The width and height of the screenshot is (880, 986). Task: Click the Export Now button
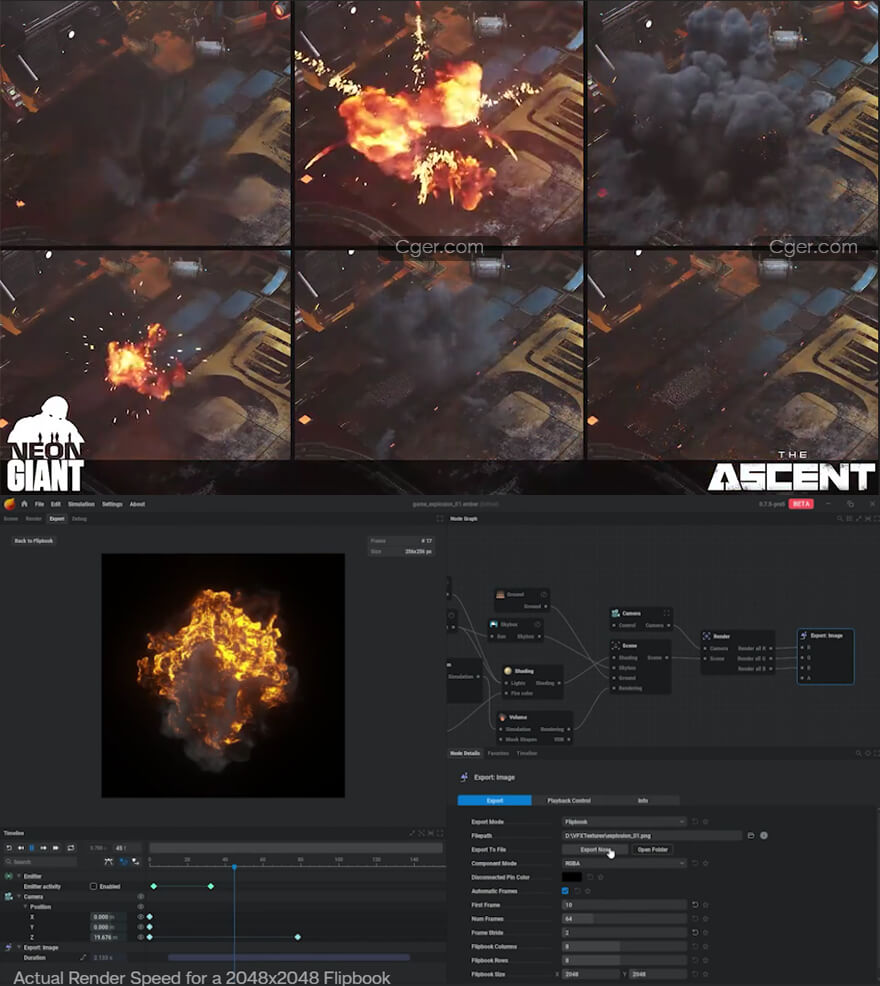pyautogui.click(x=595, y=849)
